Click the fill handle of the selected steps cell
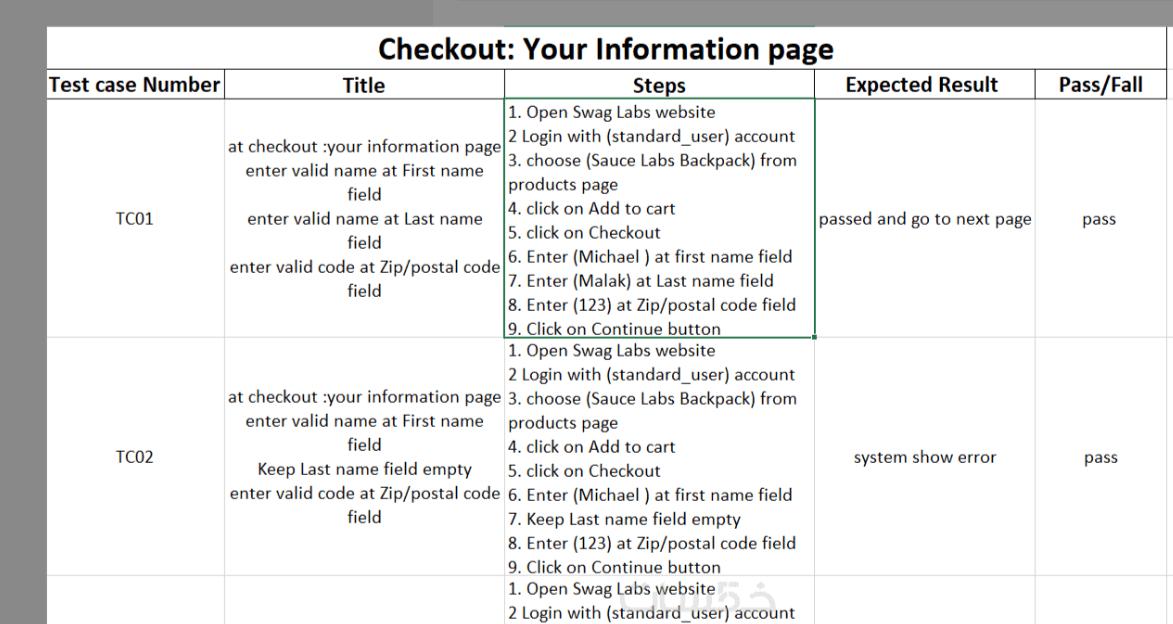The image size is (1173, 624). point(815,337)
